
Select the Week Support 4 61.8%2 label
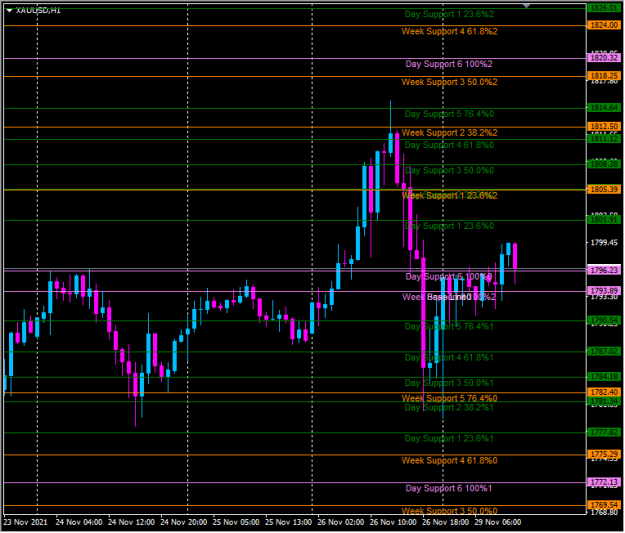tap(449, 31)
